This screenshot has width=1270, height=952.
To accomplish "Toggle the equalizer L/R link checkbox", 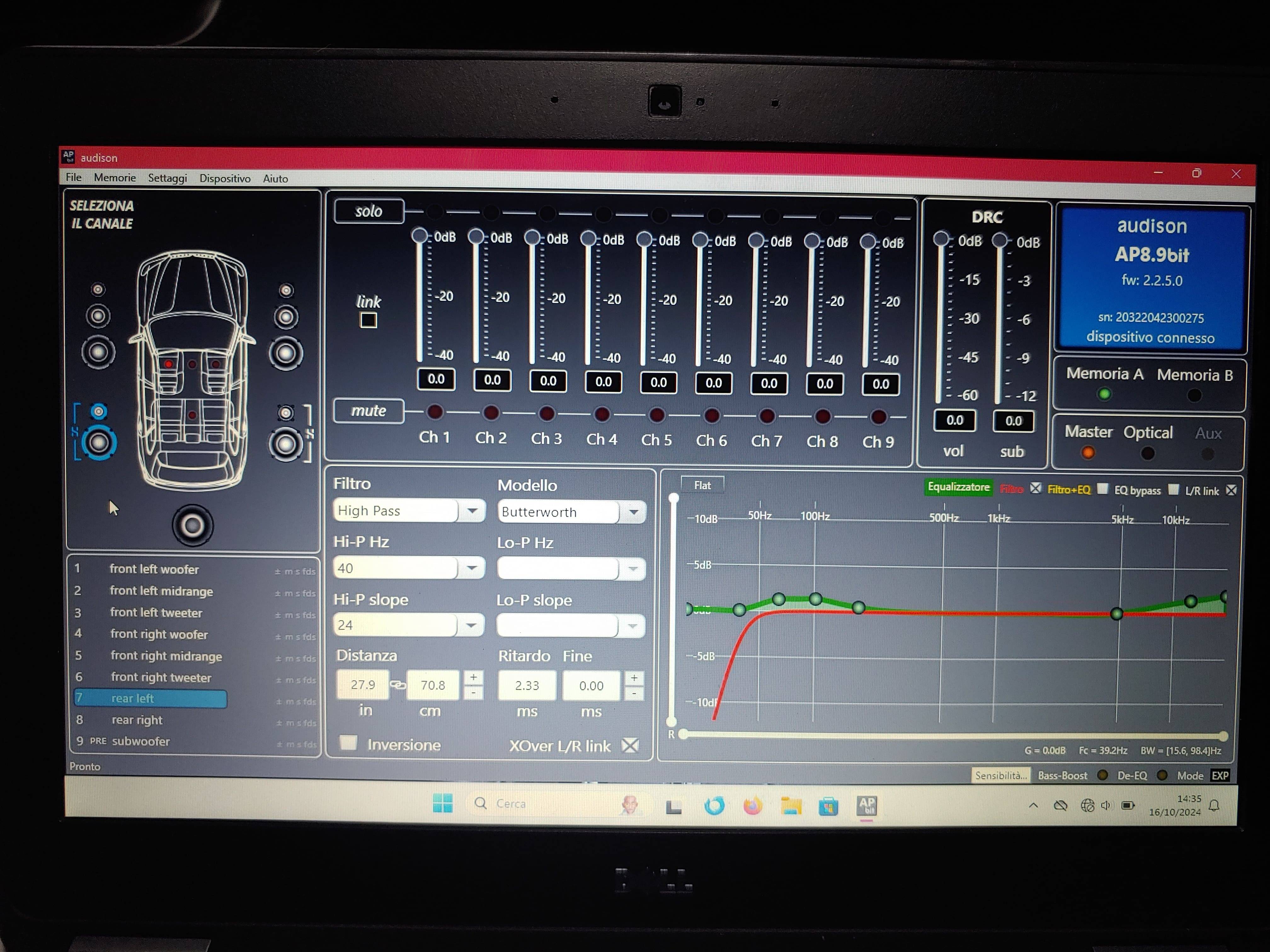I will (x=1231, y=490).
